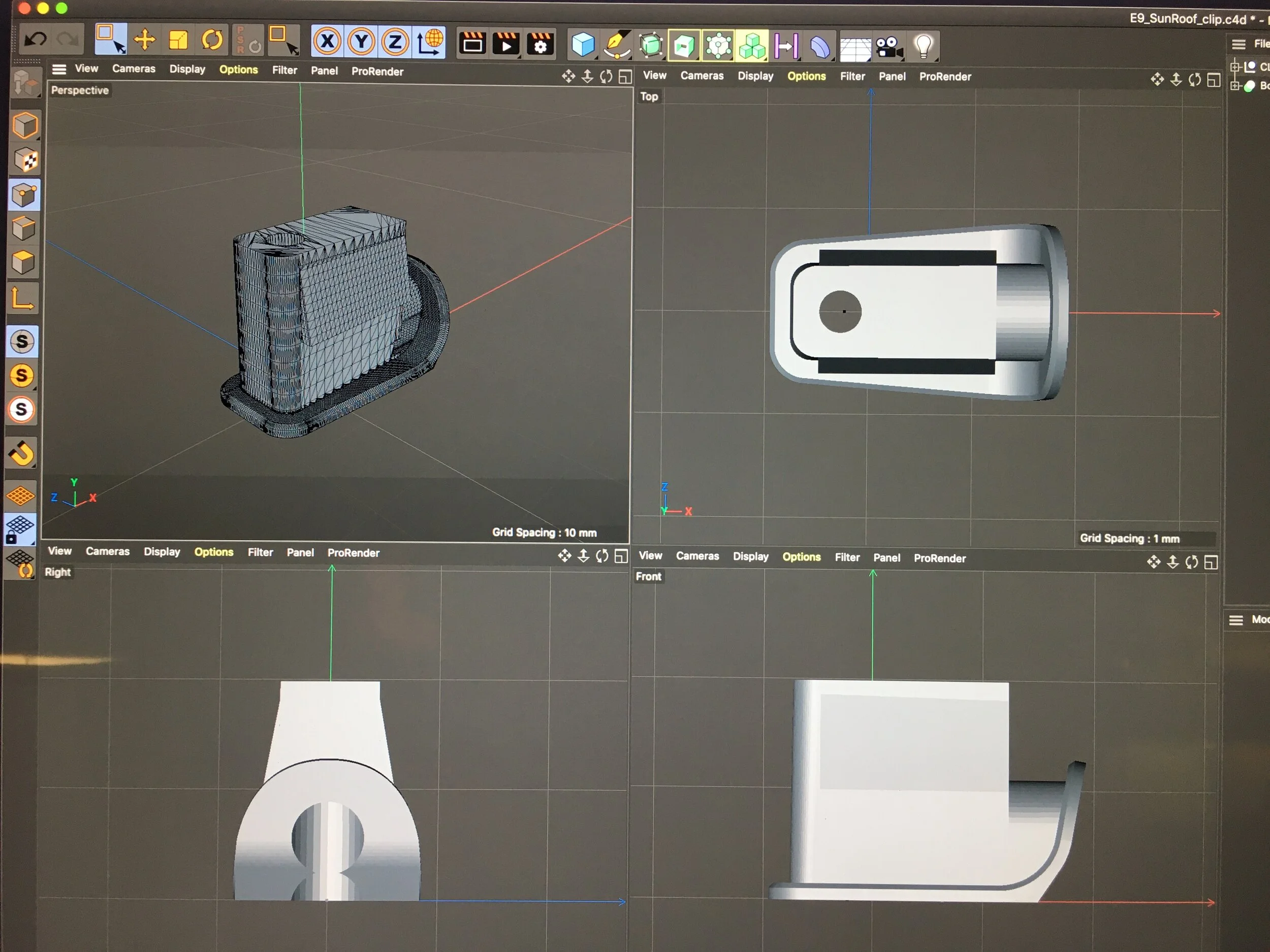Open Cameras menu in Perspective viewport
Screen dimensions: 1270x952
tap(134, 69)
